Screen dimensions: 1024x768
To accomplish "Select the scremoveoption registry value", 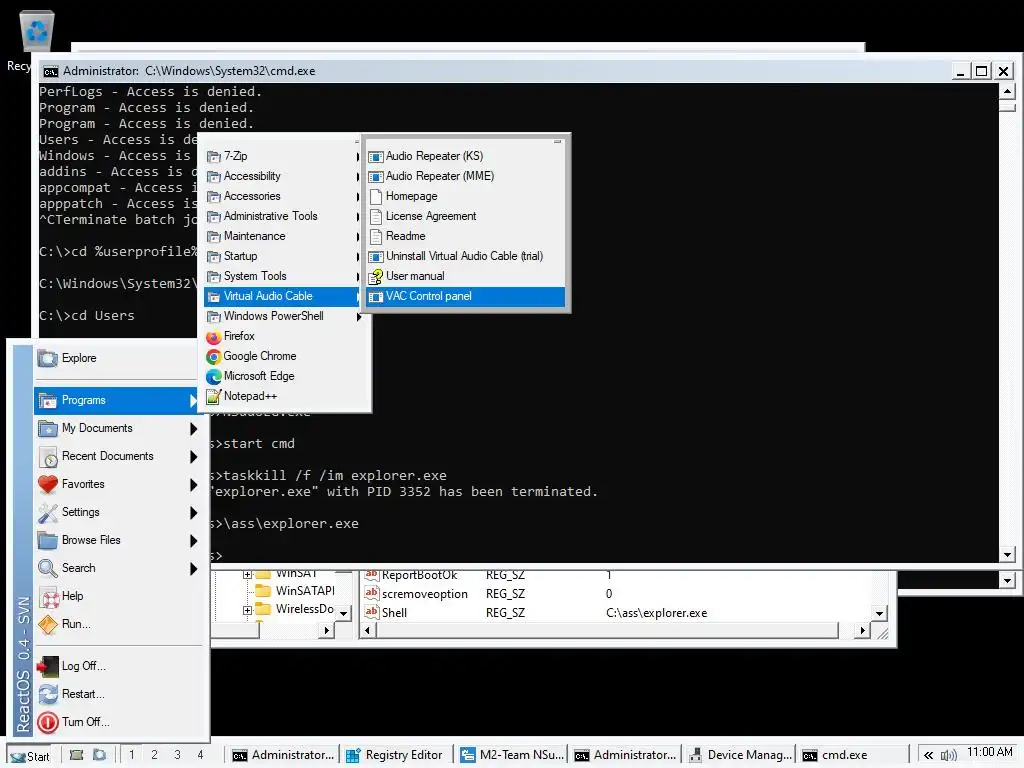I will tap(424, 594).
